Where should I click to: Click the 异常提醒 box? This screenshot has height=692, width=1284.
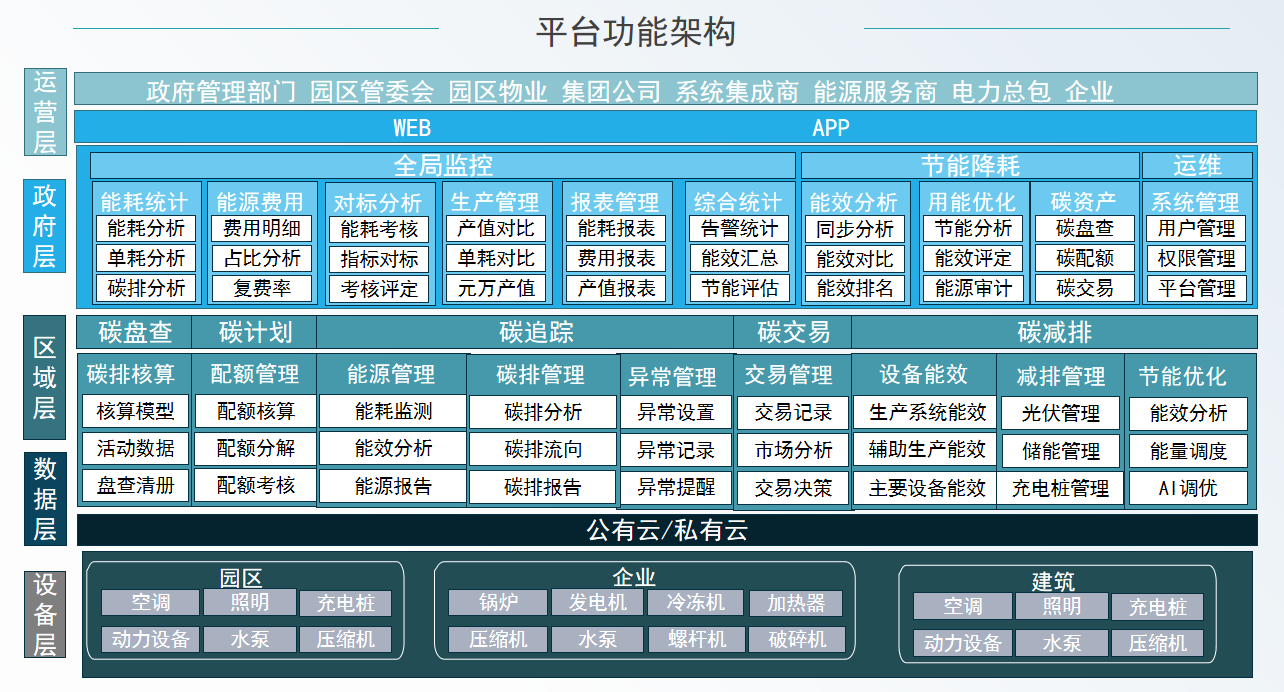click(x=676, y=487)
